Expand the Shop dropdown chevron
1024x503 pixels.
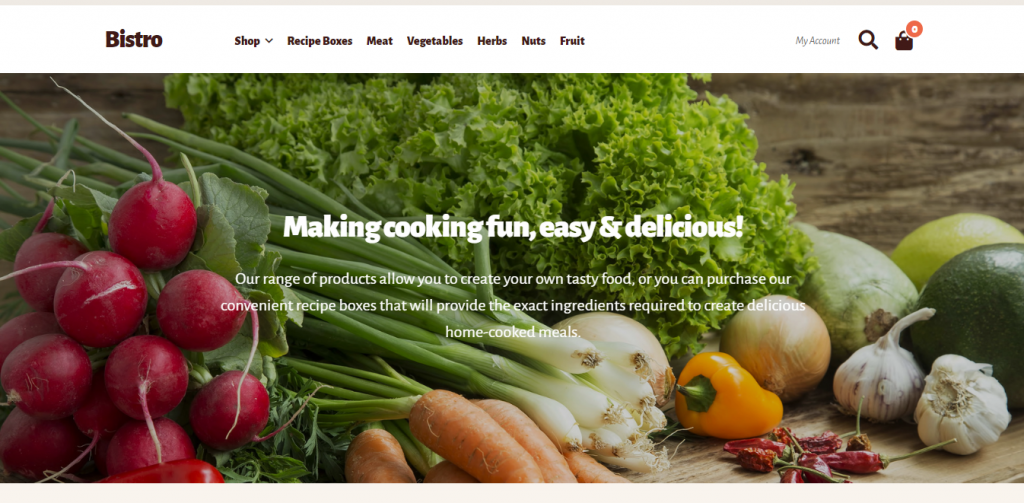pos(268,41)
